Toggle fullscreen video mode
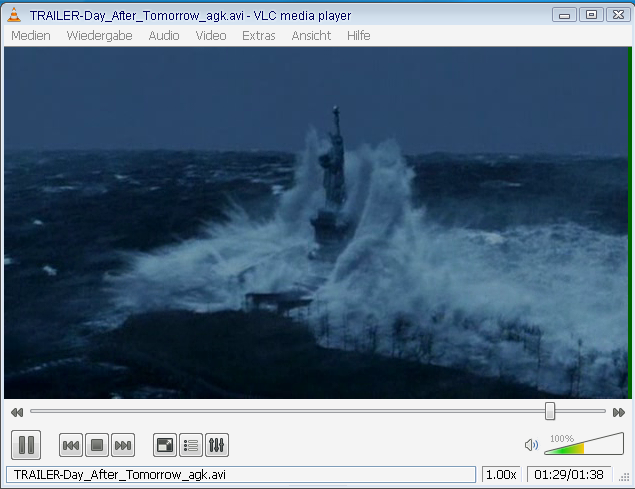 pos(165,445)
